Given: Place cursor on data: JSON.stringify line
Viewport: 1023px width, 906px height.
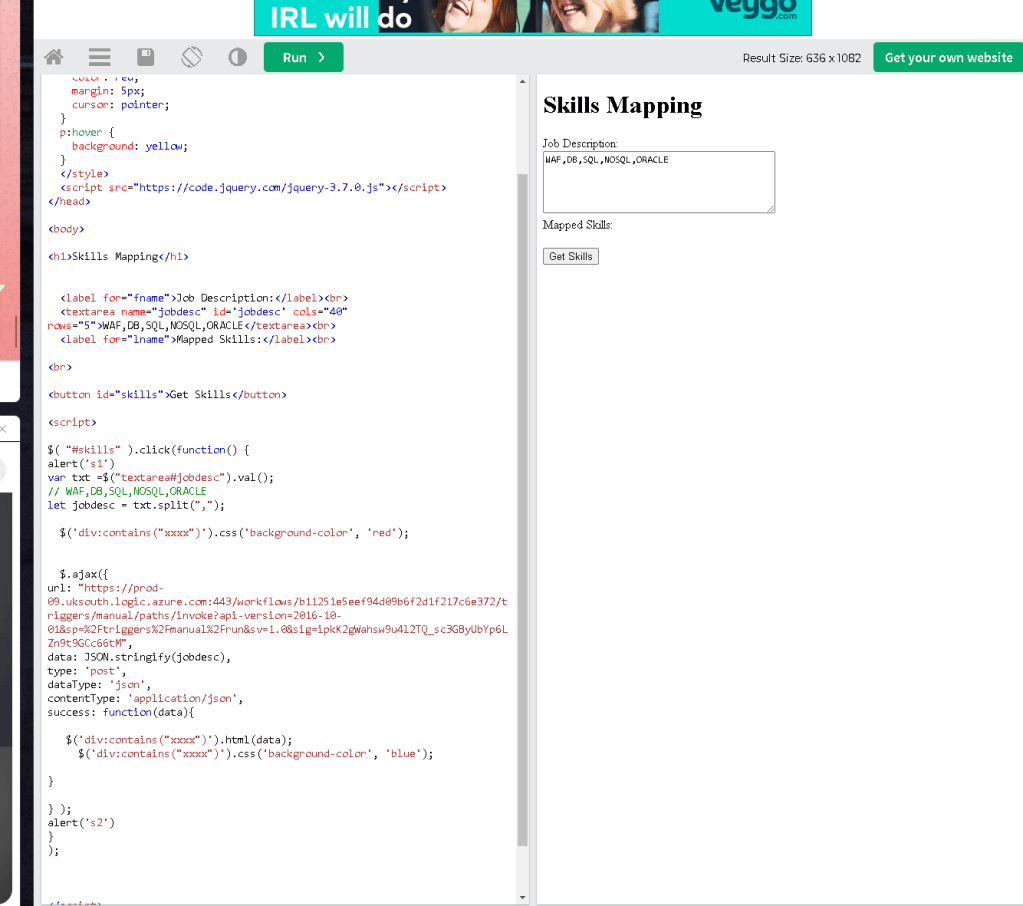Looking at the screenshot, I should 139,657.
